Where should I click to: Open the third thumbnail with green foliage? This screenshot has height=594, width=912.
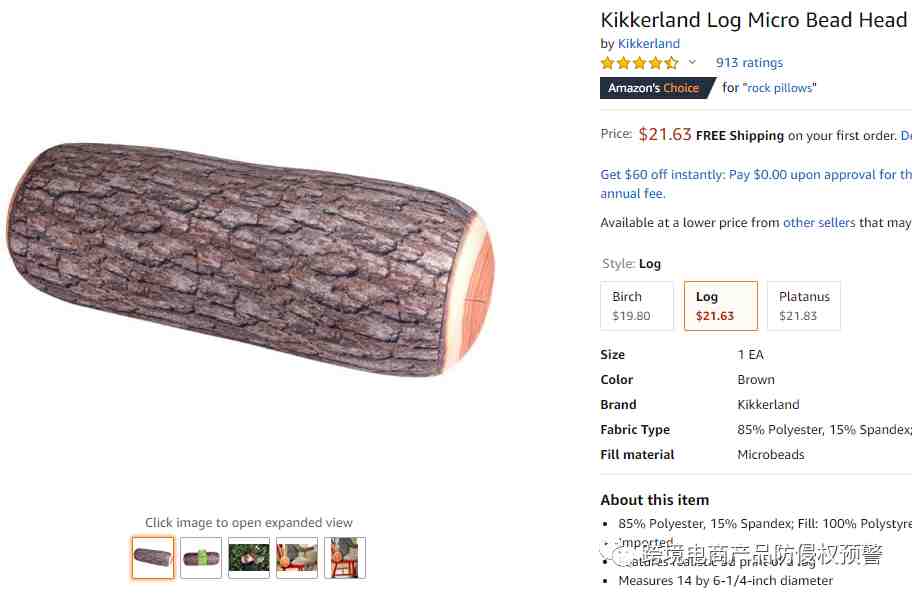(249, 558)
